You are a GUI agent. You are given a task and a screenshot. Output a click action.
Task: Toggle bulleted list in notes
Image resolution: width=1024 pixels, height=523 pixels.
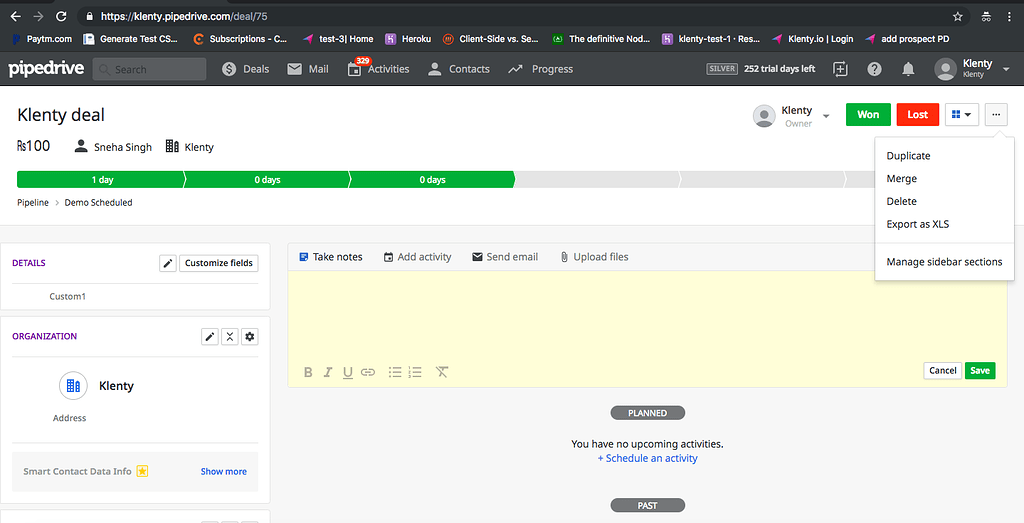[x=395, y=372]
